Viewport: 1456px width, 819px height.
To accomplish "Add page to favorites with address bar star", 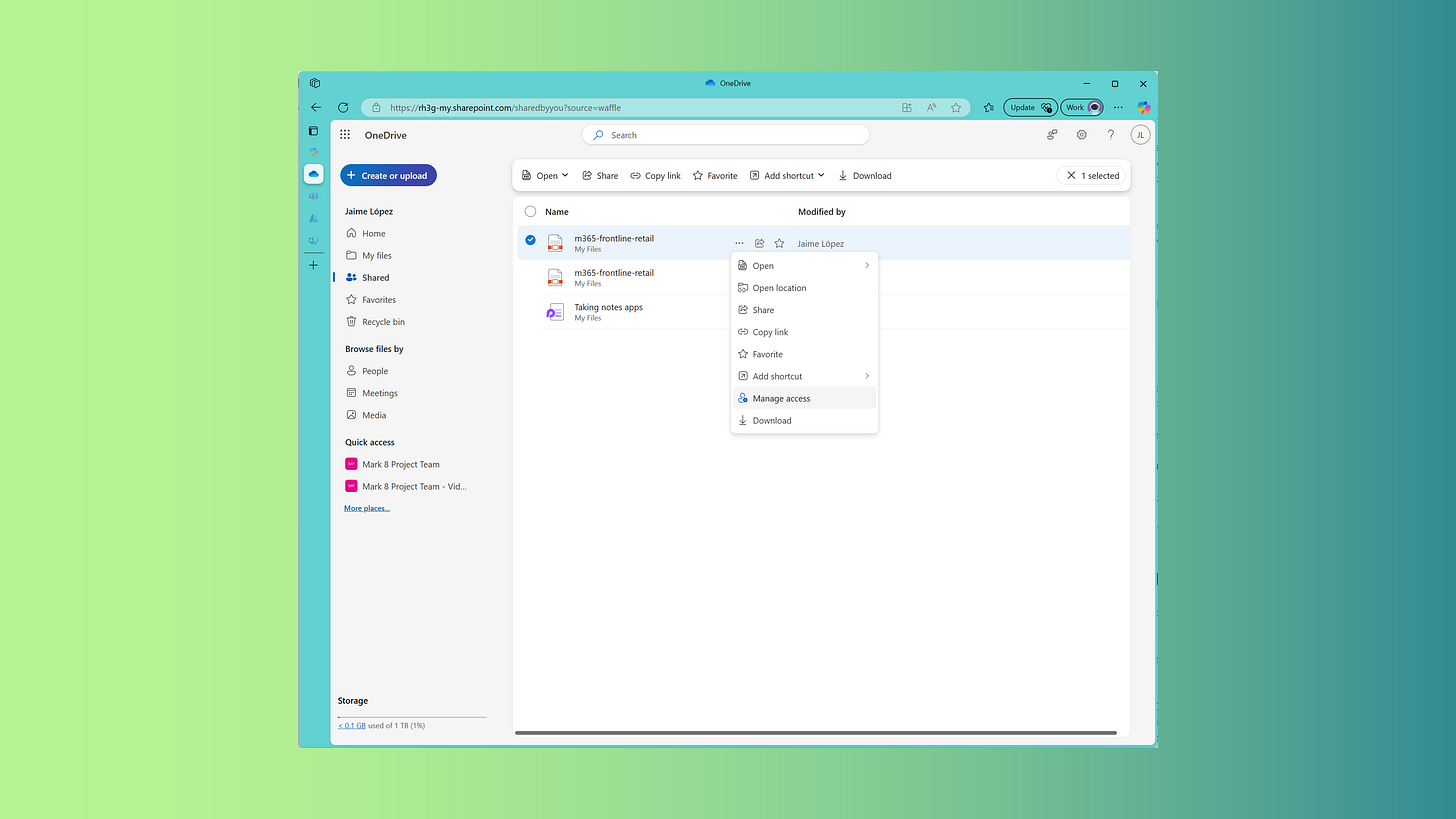I will (x=956, y=107).
